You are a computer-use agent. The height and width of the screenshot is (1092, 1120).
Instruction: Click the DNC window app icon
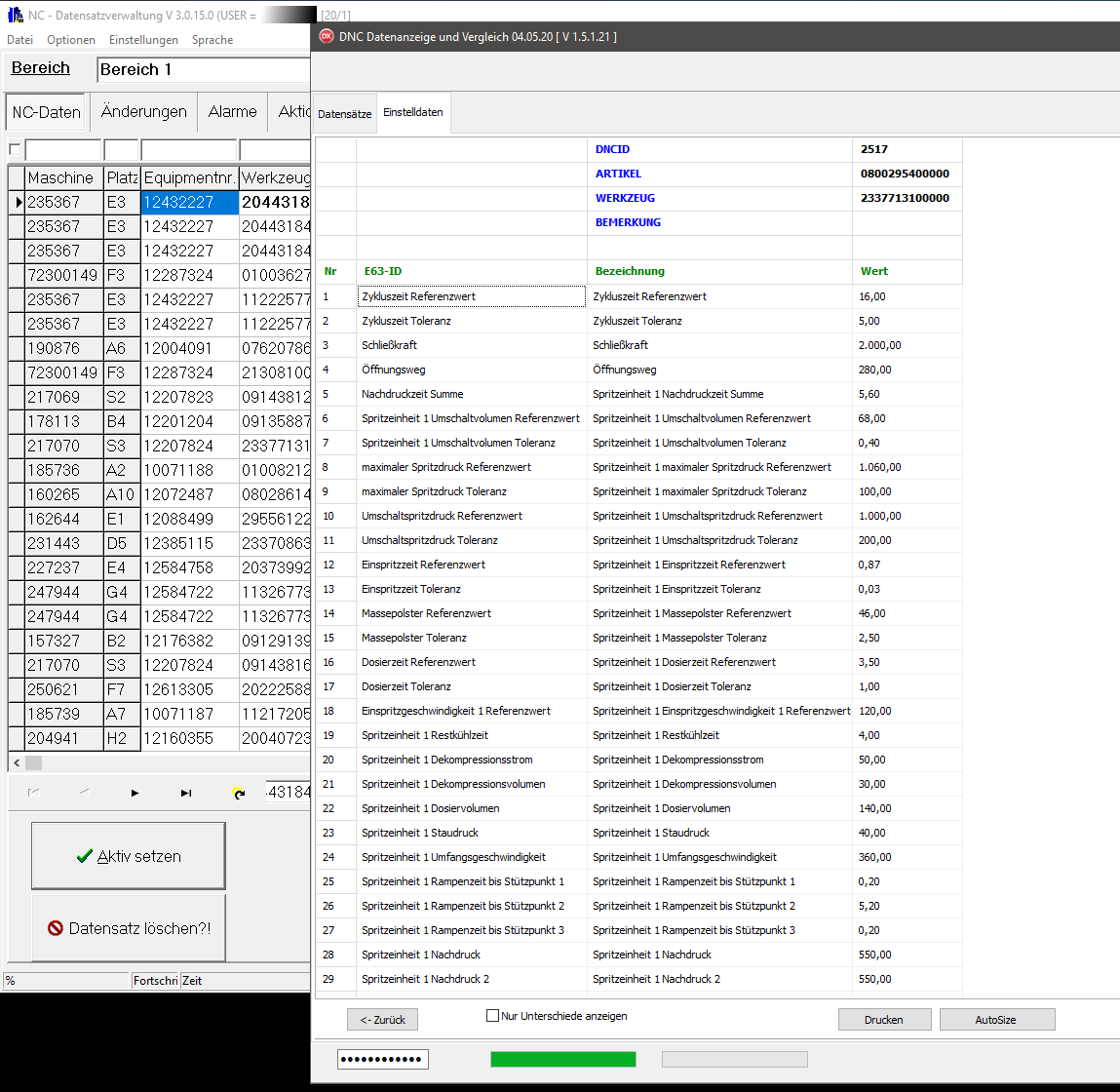[x=327, y=36]
